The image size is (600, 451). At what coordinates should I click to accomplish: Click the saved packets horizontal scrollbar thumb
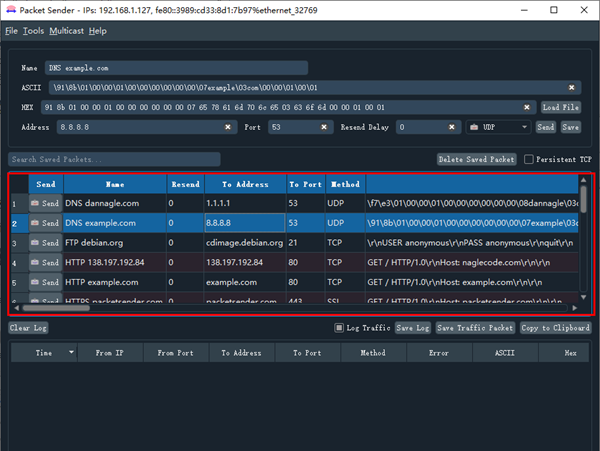tap(56, 308)
